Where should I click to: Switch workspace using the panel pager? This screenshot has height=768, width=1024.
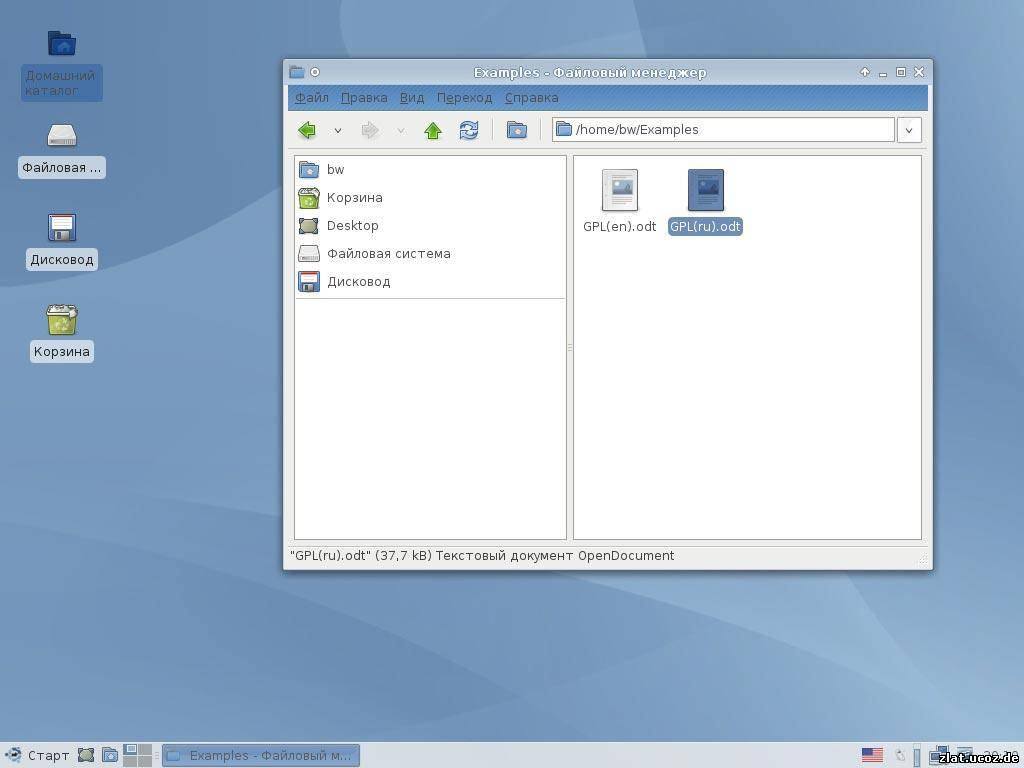click(x=137, y=756)
